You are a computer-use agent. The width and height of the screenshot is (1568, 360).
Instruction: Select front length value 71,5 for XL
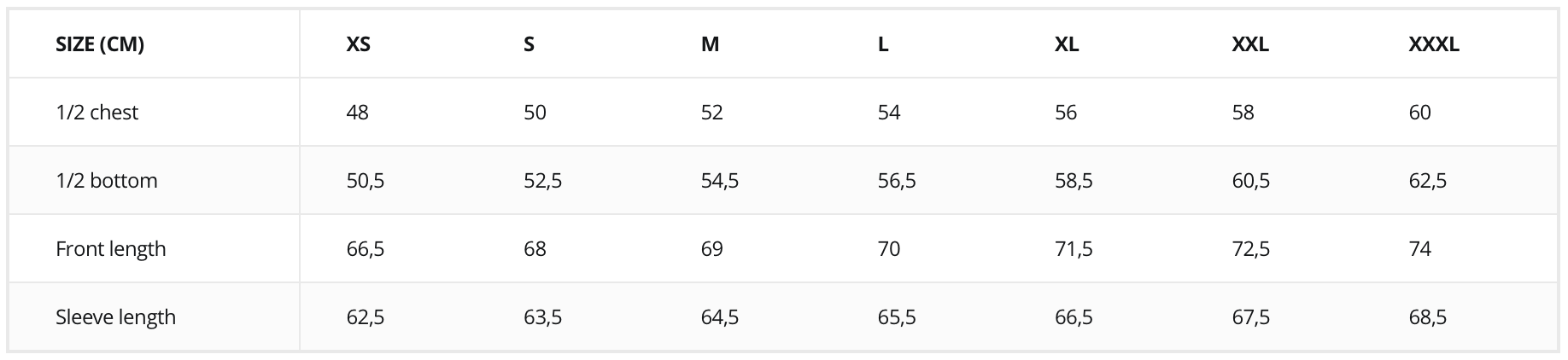pyautogui.click(x=1074, y=249)
